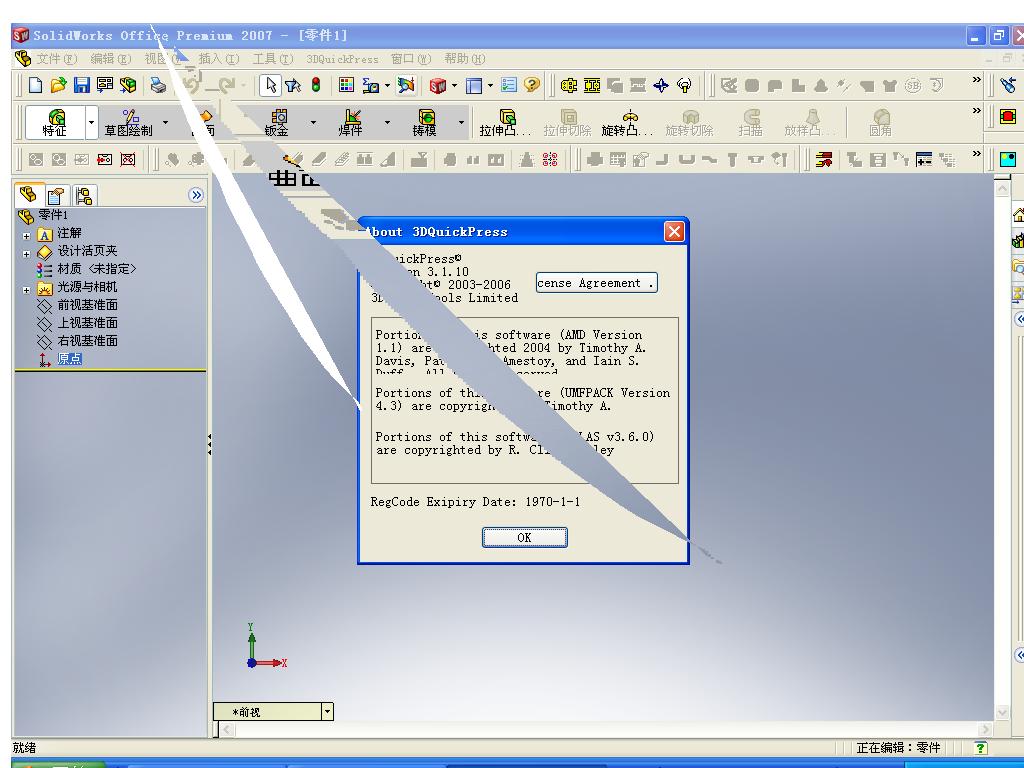Open the dropdown arrow next to 草图绘制

coord(165,122)
